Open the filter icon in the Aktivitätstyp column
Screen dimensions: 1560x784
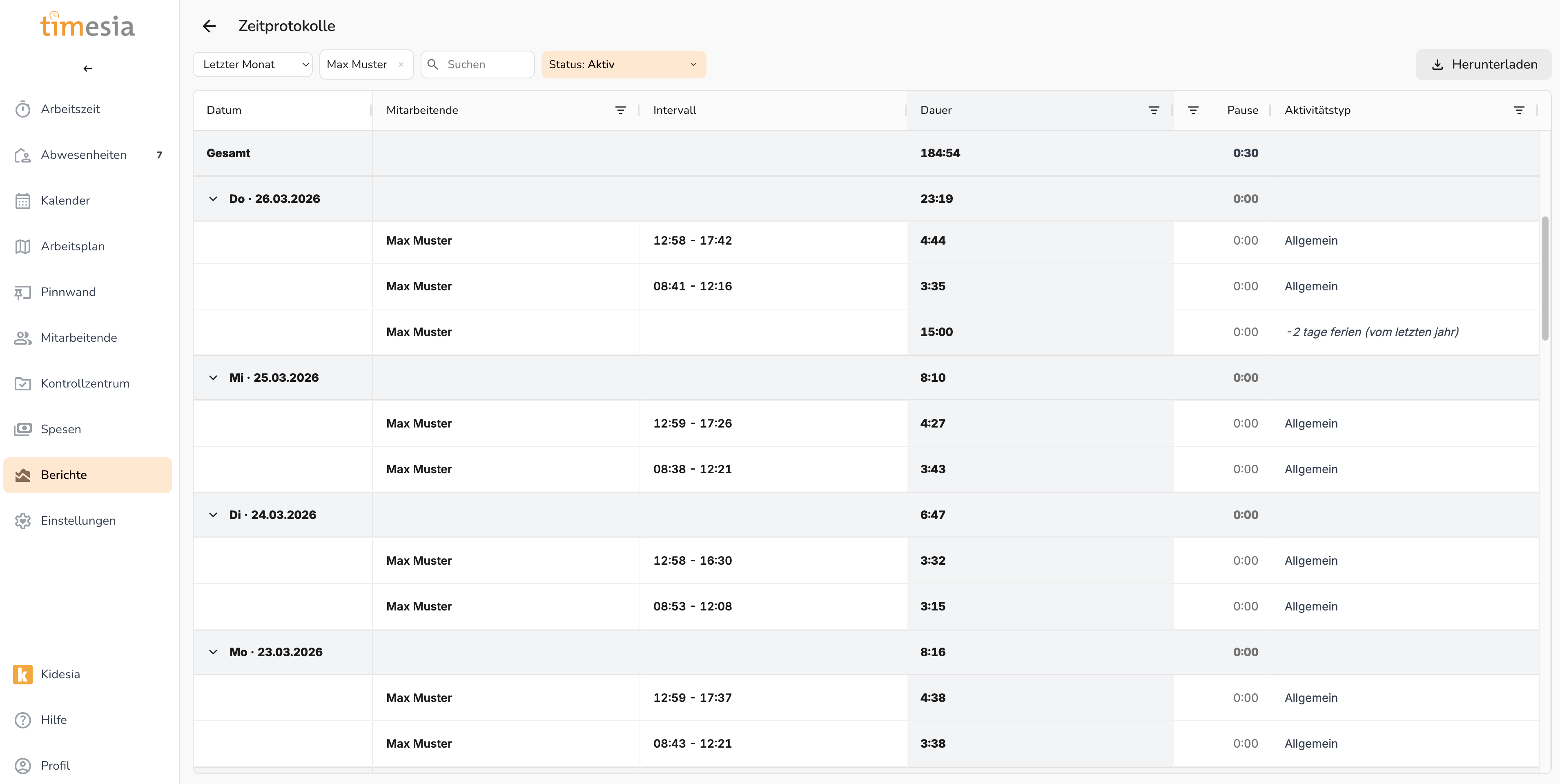point(1518,110)
